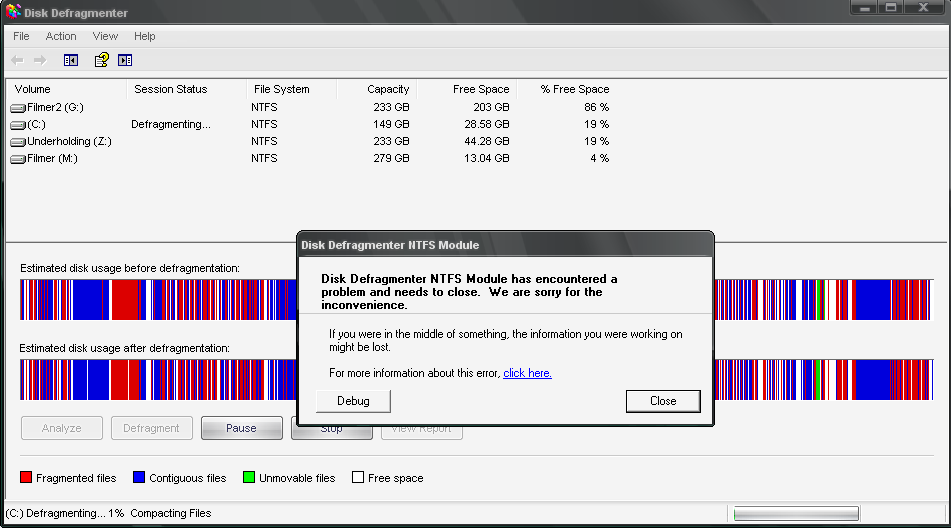
Task: Minimize the Disk Defragmenter window
Action: 864,7
